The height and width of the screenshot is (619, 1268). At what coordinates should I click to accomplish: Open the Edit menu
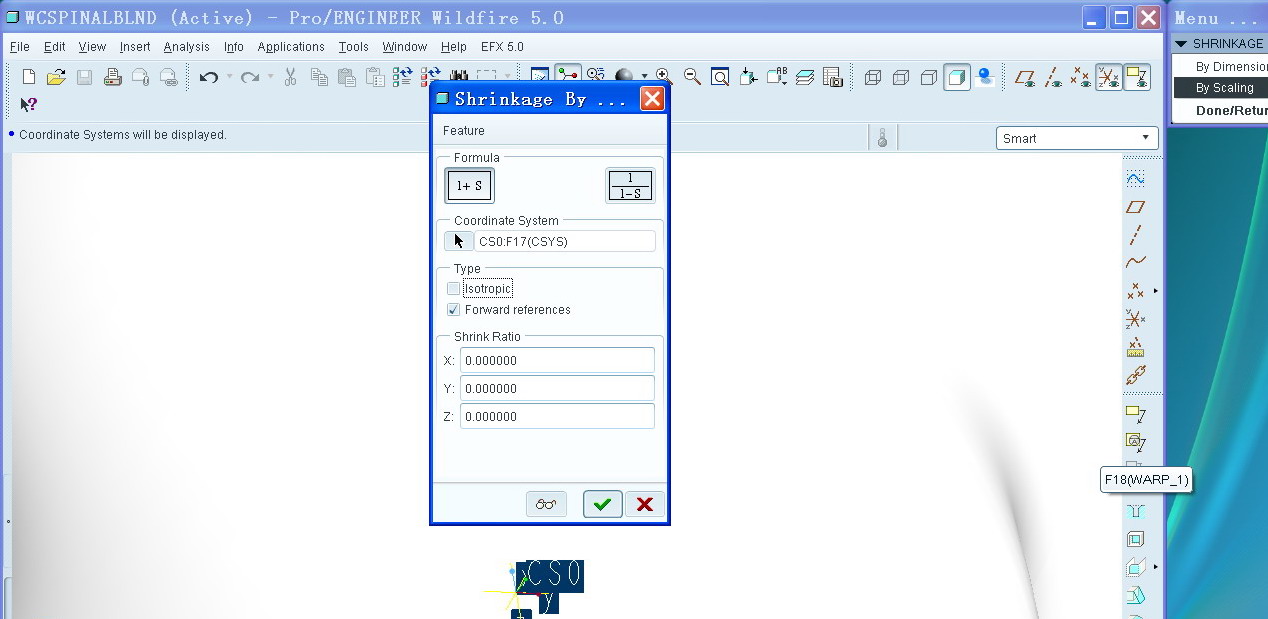(54, 47)
